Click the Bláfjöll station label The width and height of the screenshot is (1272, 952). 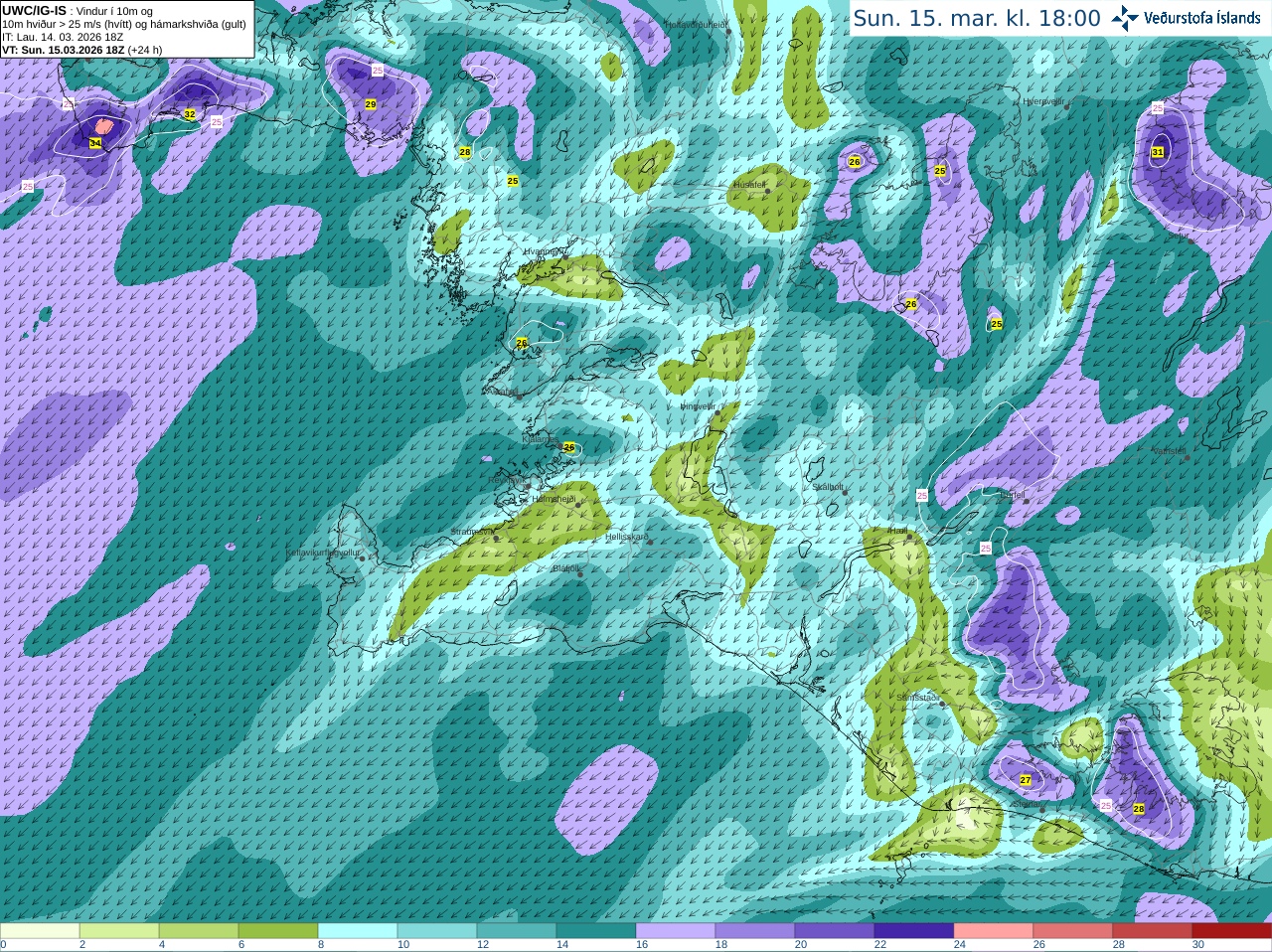(565, 568)
